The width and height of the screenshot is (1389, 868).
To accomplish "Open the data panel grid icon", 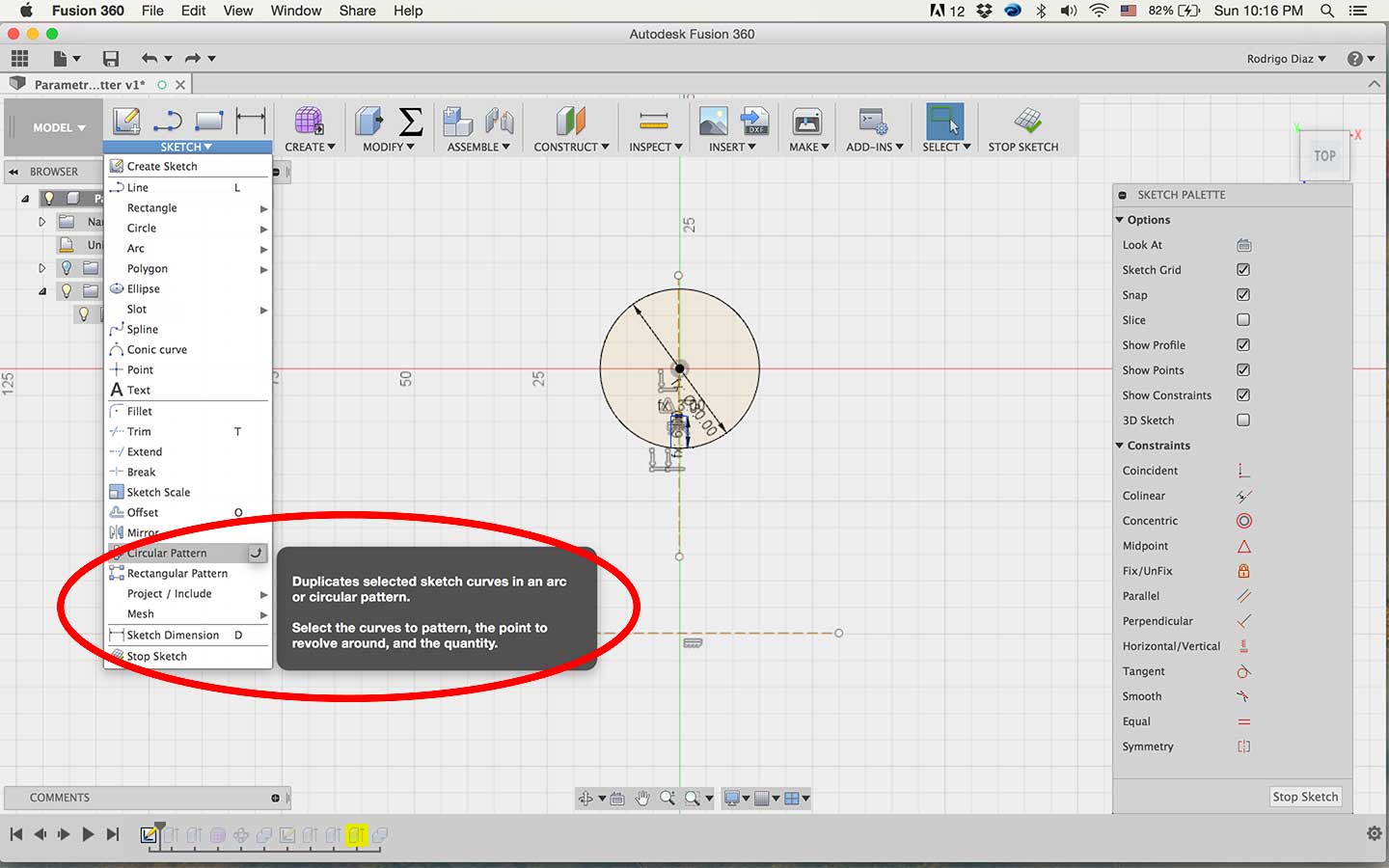I will tap(19, 59).
